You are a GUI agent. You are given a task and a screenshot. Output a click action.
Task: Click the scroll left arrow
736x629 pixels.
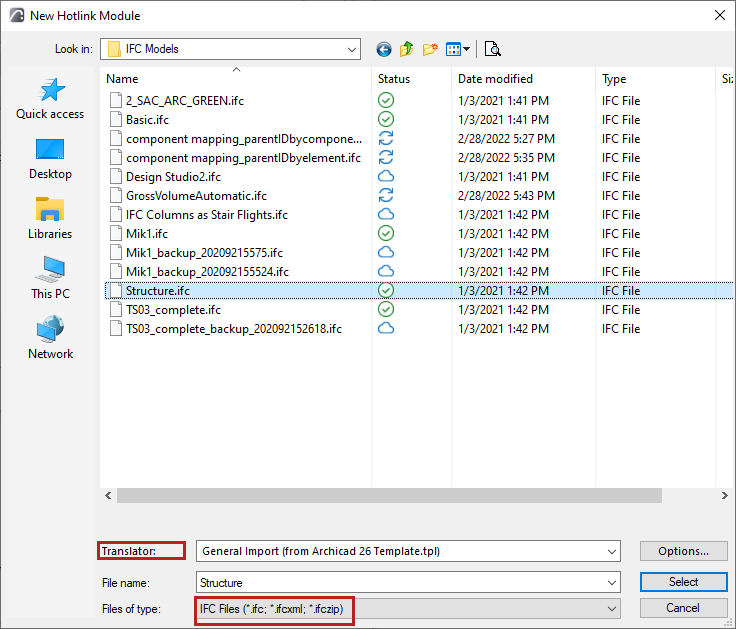click(108, 496)
